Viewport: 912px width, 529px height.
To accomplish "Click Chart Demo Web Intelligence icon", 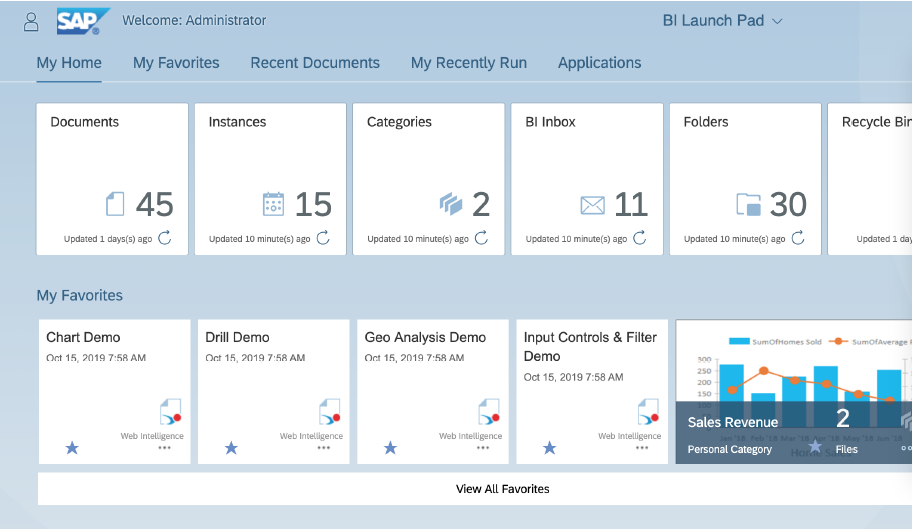I will pos(170,412).
